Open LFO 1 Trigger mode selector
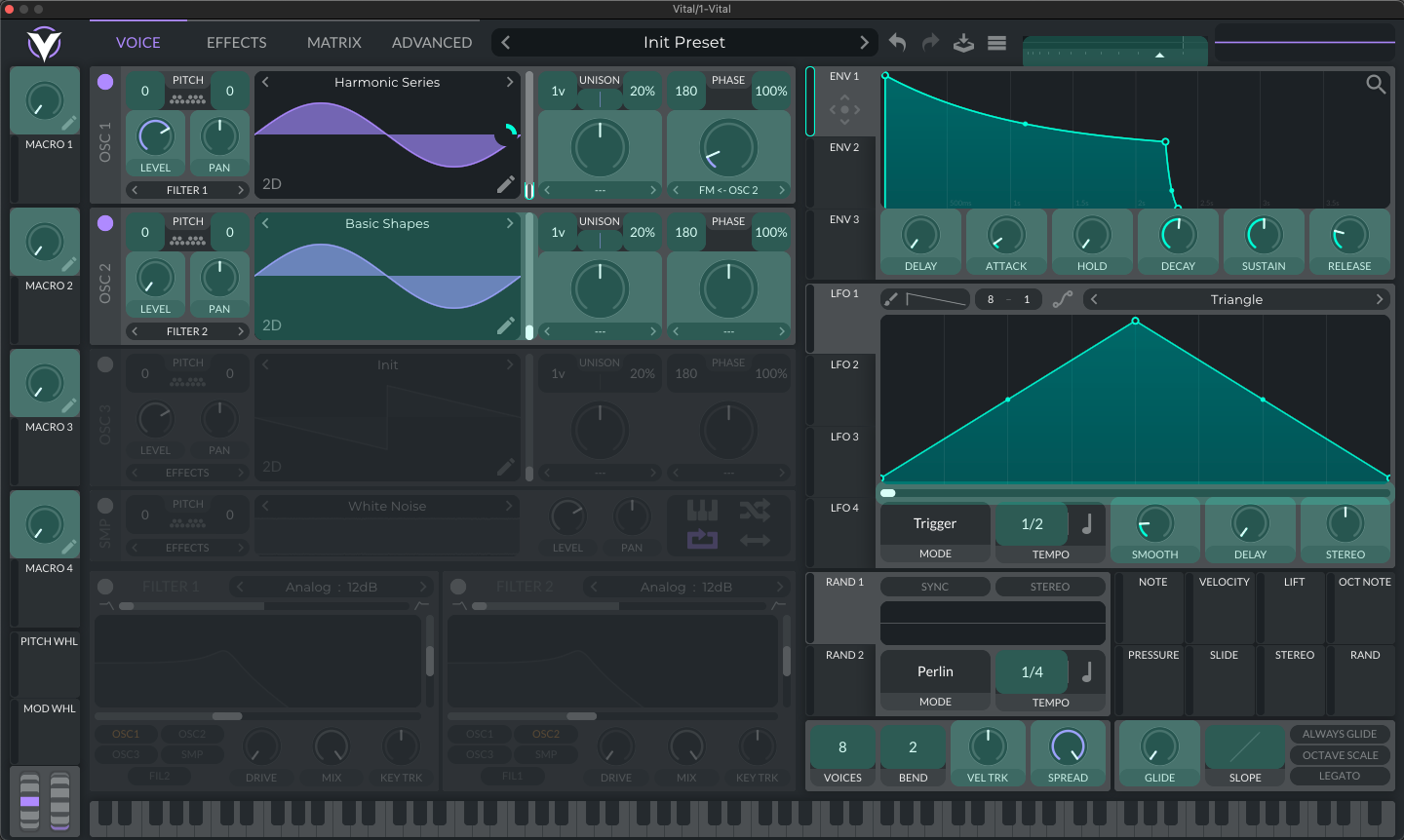Screen dimensions: 1404x840 click(x=935, y=524)
